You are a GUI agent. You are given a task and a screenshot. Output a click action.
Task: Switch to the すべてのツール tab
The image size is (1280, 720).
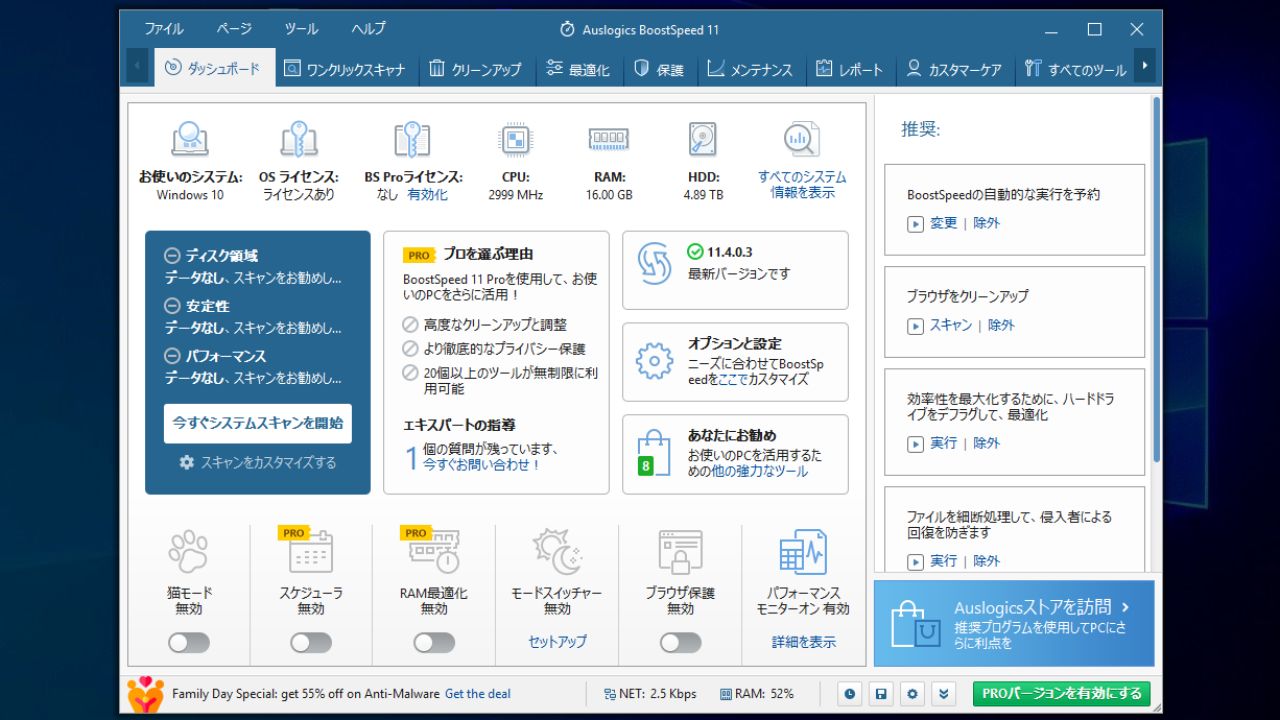click(x=1076, y=69)
